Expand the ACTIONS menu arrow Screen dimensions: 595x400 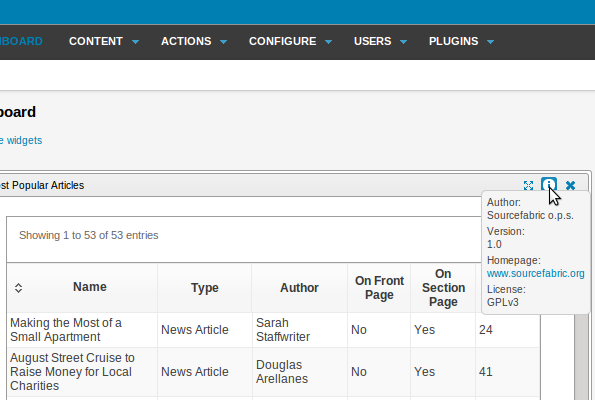(x=224, y=42)
